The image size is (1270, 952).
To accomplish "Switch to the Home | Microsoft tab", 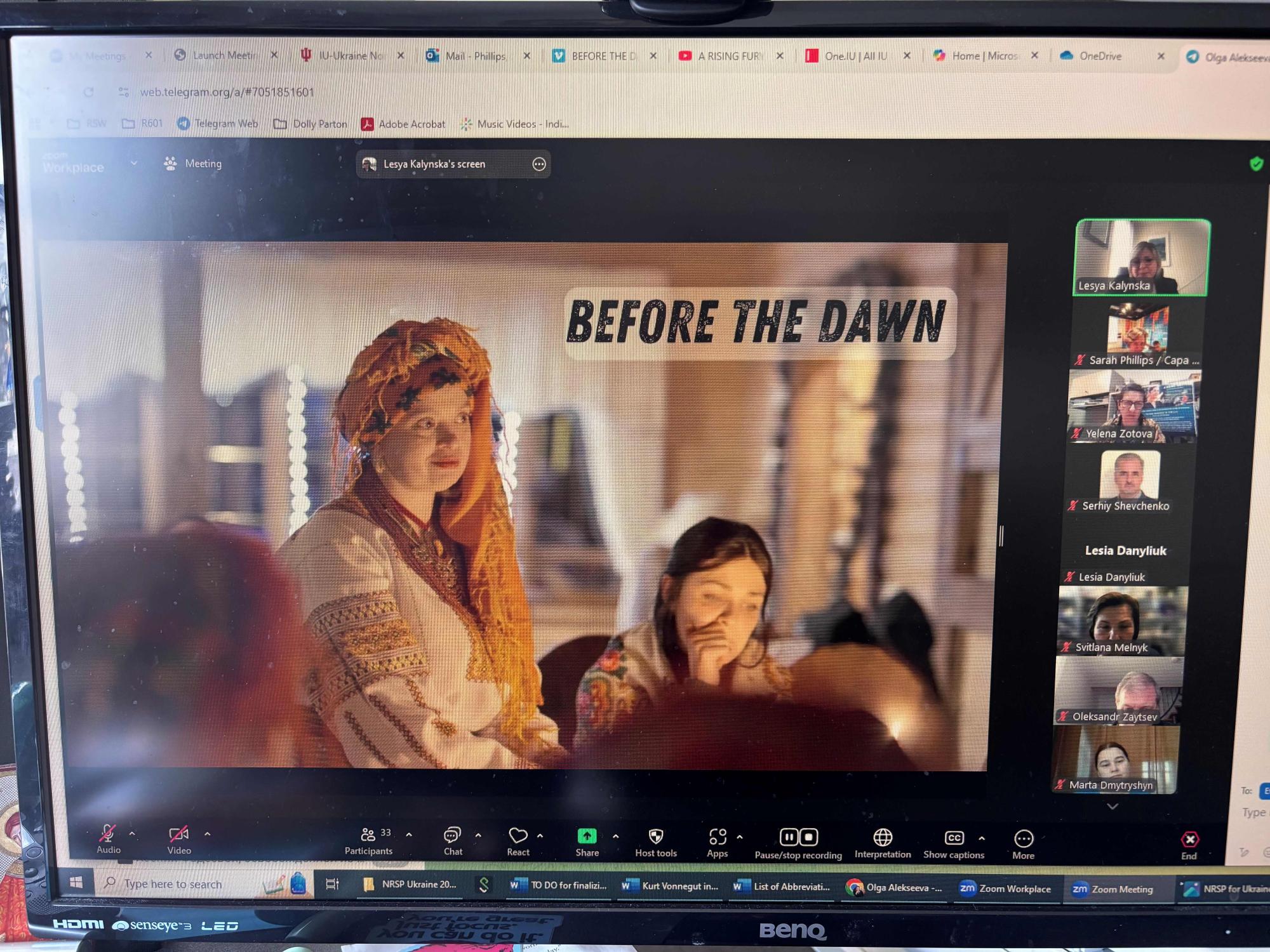I will (x=985, y=56).
